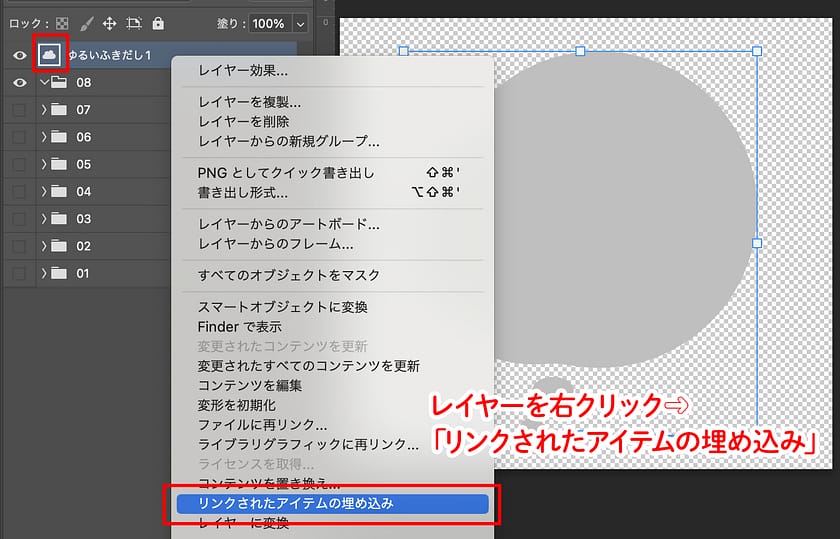Click the cloud thumbnail of ゆるいふきだし1 layer
This screenshot has height=539, width=840.
[51, 55]
